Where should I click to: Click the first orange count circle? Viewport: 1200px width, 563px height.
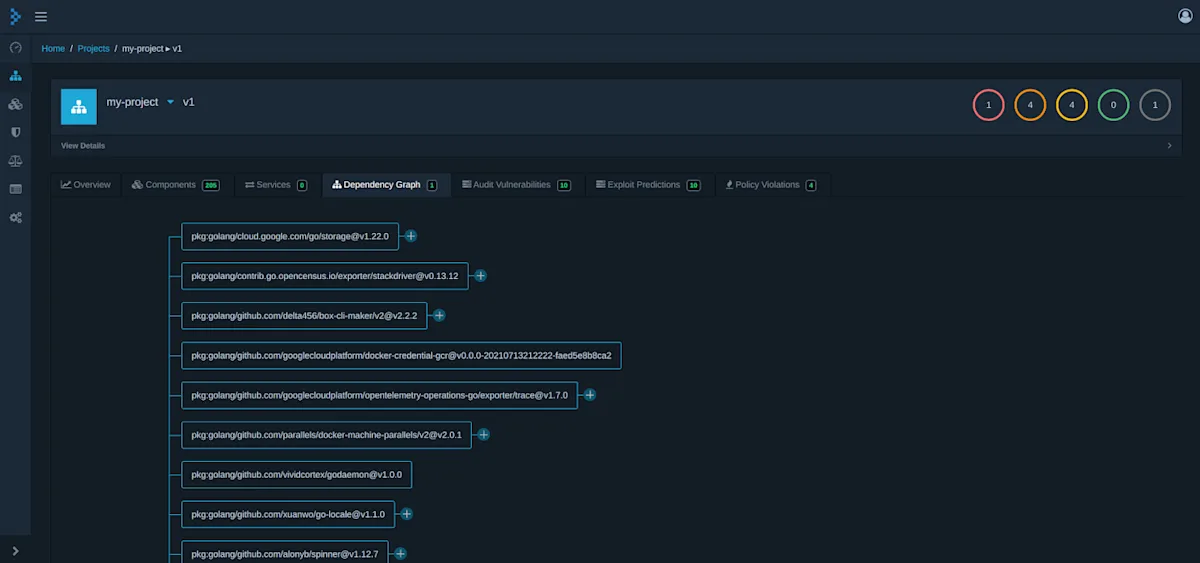coord(1030,105)
